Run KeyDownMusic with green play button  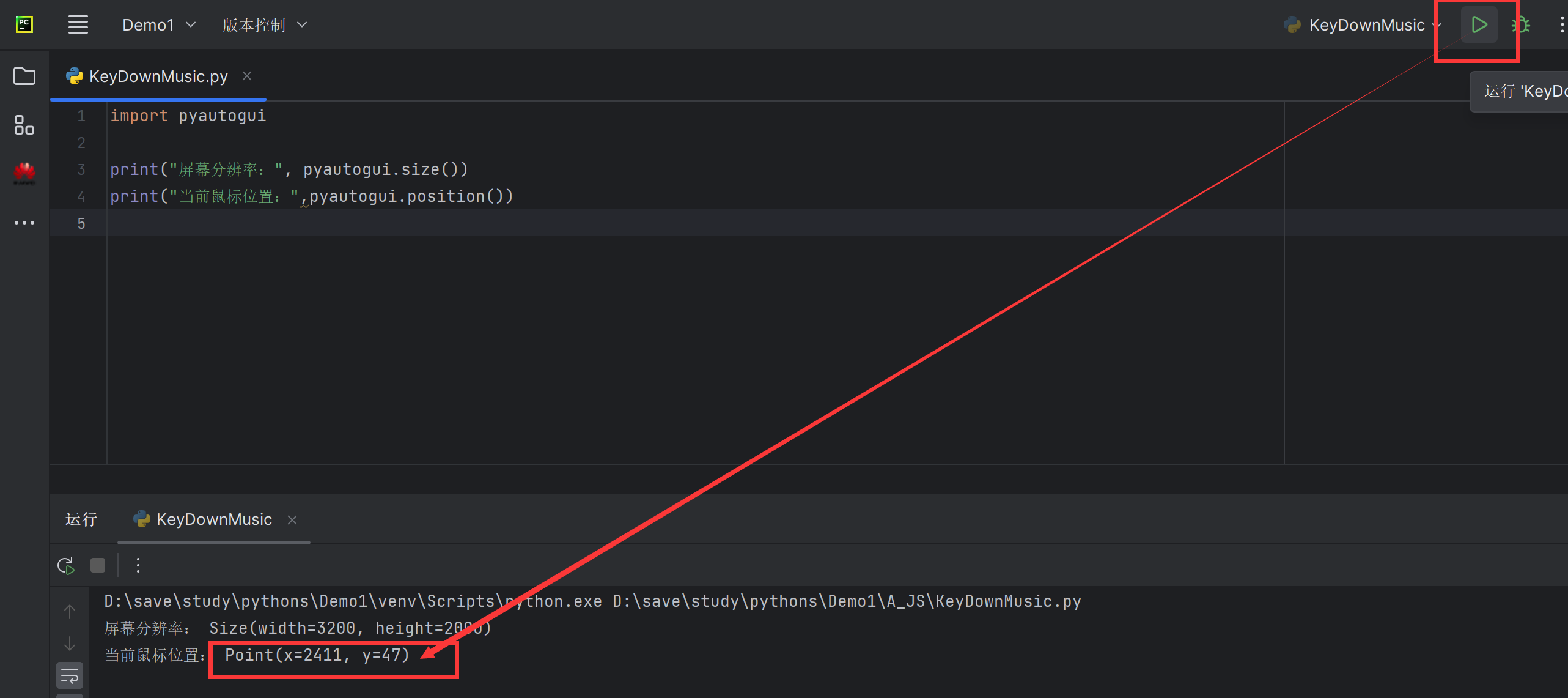coord(1479,25)
